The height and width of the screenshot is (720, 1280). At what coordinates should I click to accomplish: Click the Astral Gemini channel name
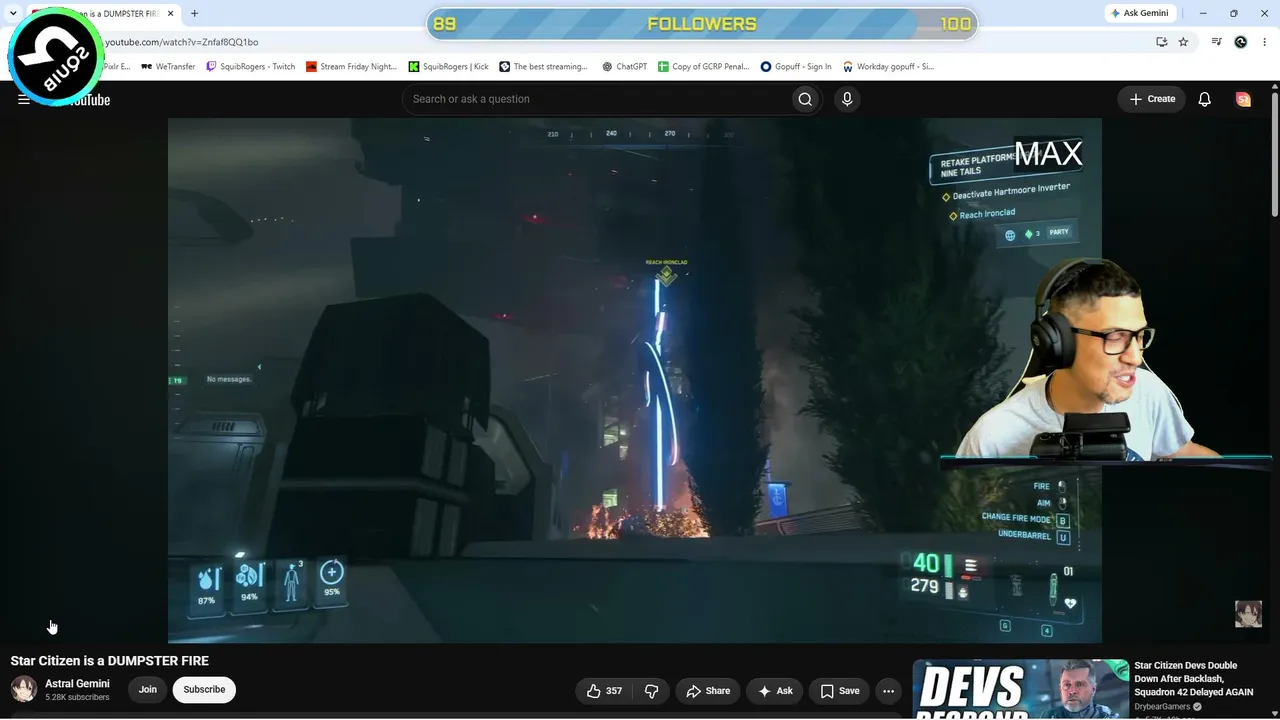coord(77,684)
